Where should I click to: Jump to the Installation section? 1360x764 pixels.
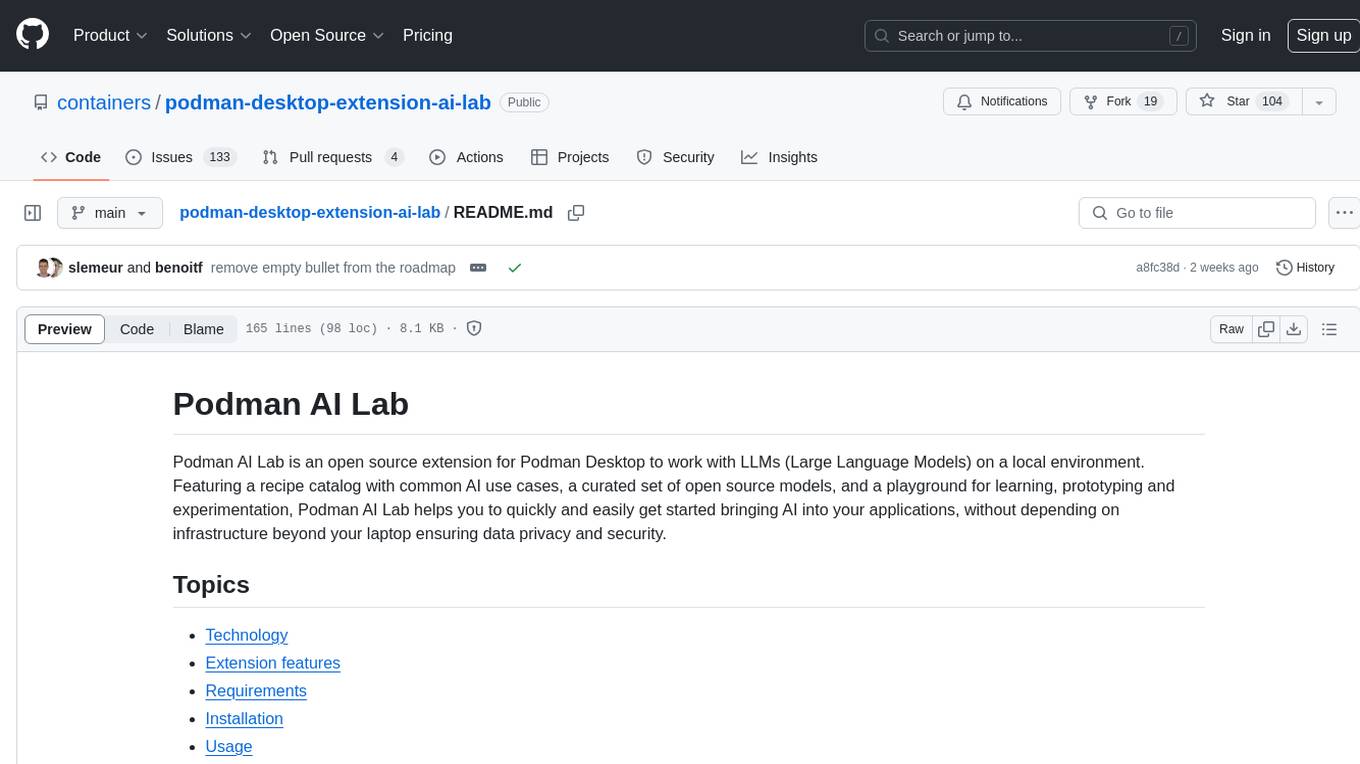[x=244, y=719]
